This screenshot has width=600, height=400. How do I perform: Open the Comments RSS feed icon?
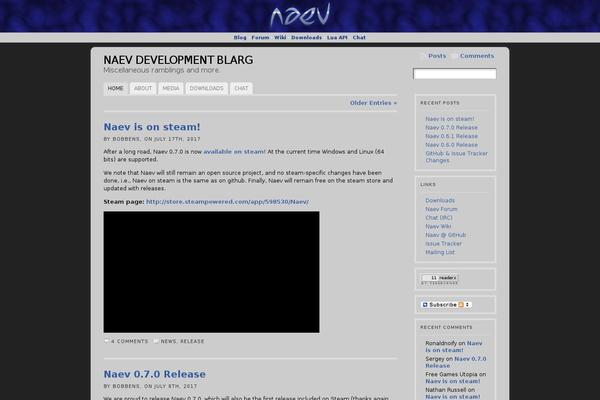454,56
